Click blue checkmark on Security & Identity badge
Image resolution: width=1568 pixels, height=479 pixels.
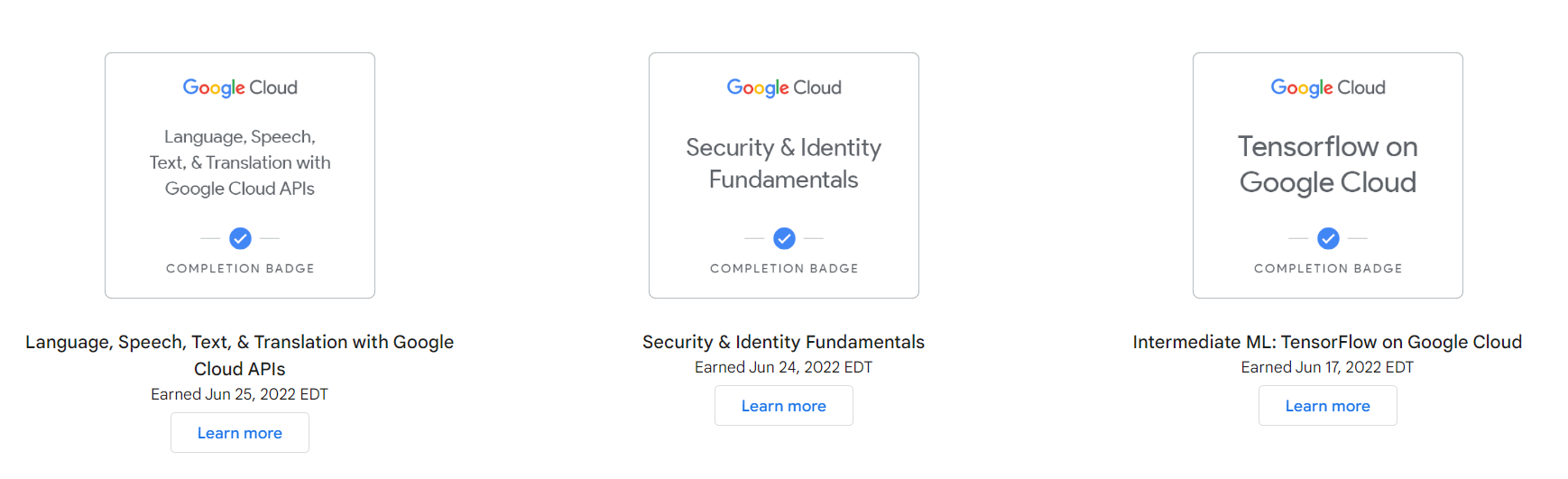pyautogui.click(x=784, y=238)
